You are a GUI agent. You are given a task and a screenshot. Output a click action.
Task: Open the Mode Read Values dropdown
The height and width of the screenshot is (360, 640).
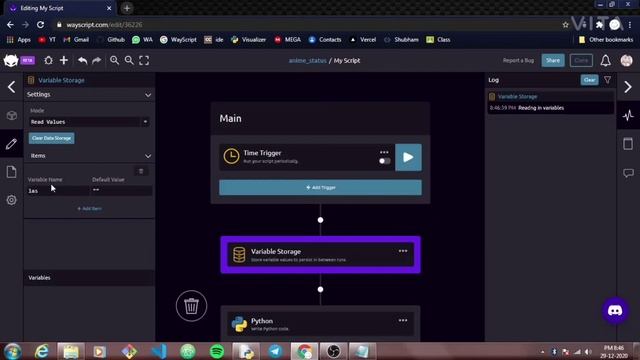tap(89, 122)
